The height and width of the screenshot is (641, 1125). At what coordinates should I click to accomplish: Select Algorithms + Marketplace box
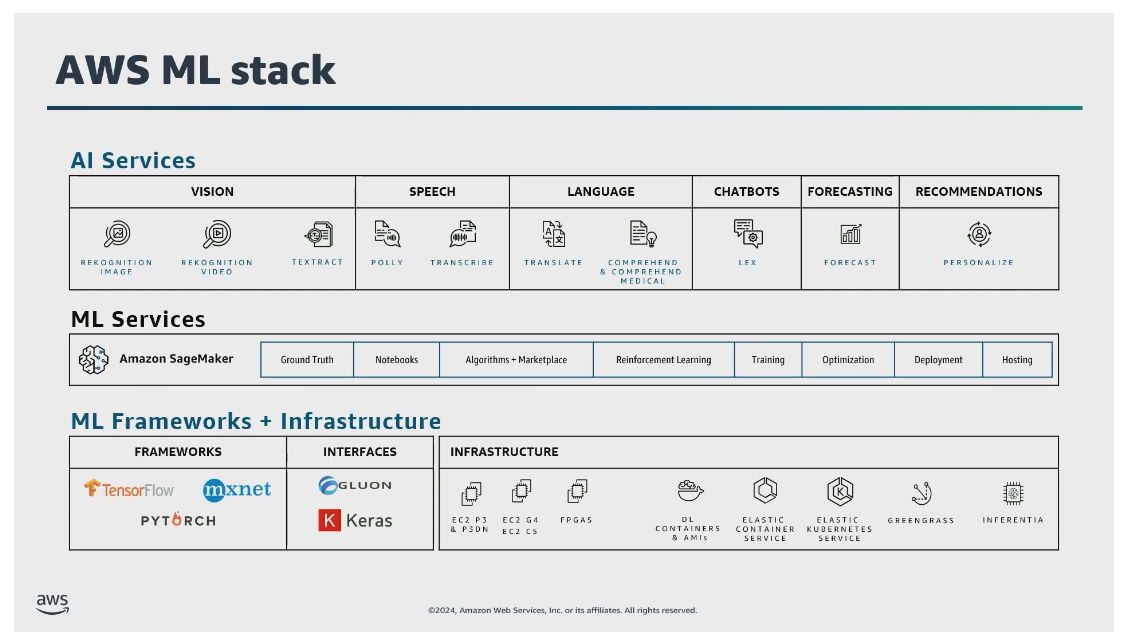tap(516, 360)
